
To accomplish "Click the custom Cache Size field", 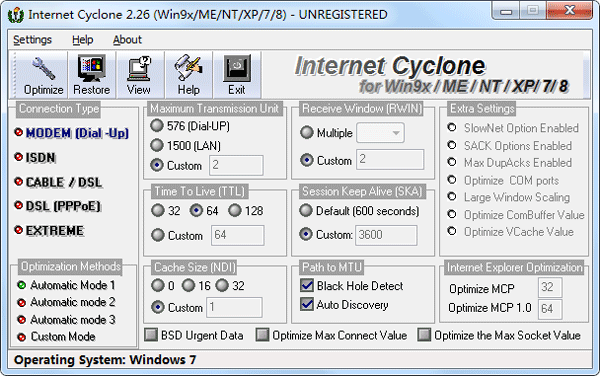I will (235, 308).
